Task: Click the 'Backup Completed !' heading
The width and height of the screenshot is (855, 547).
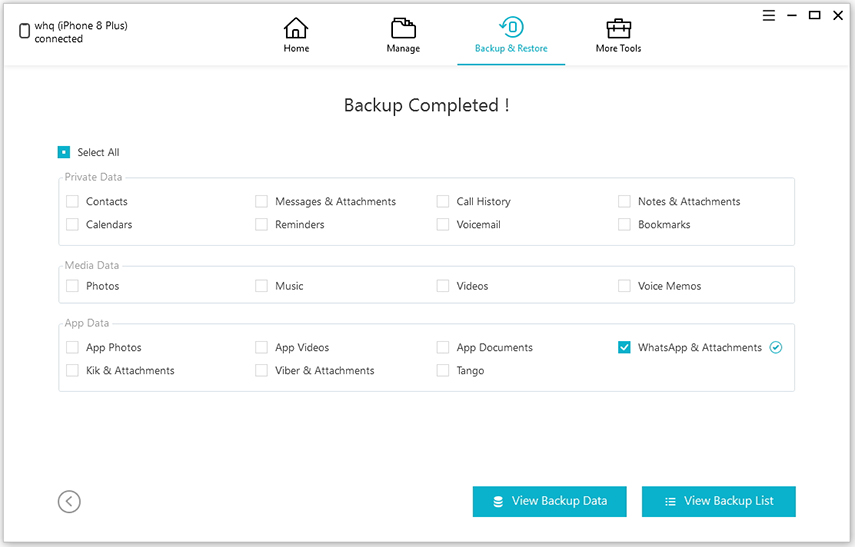Action: click(426, 105)
